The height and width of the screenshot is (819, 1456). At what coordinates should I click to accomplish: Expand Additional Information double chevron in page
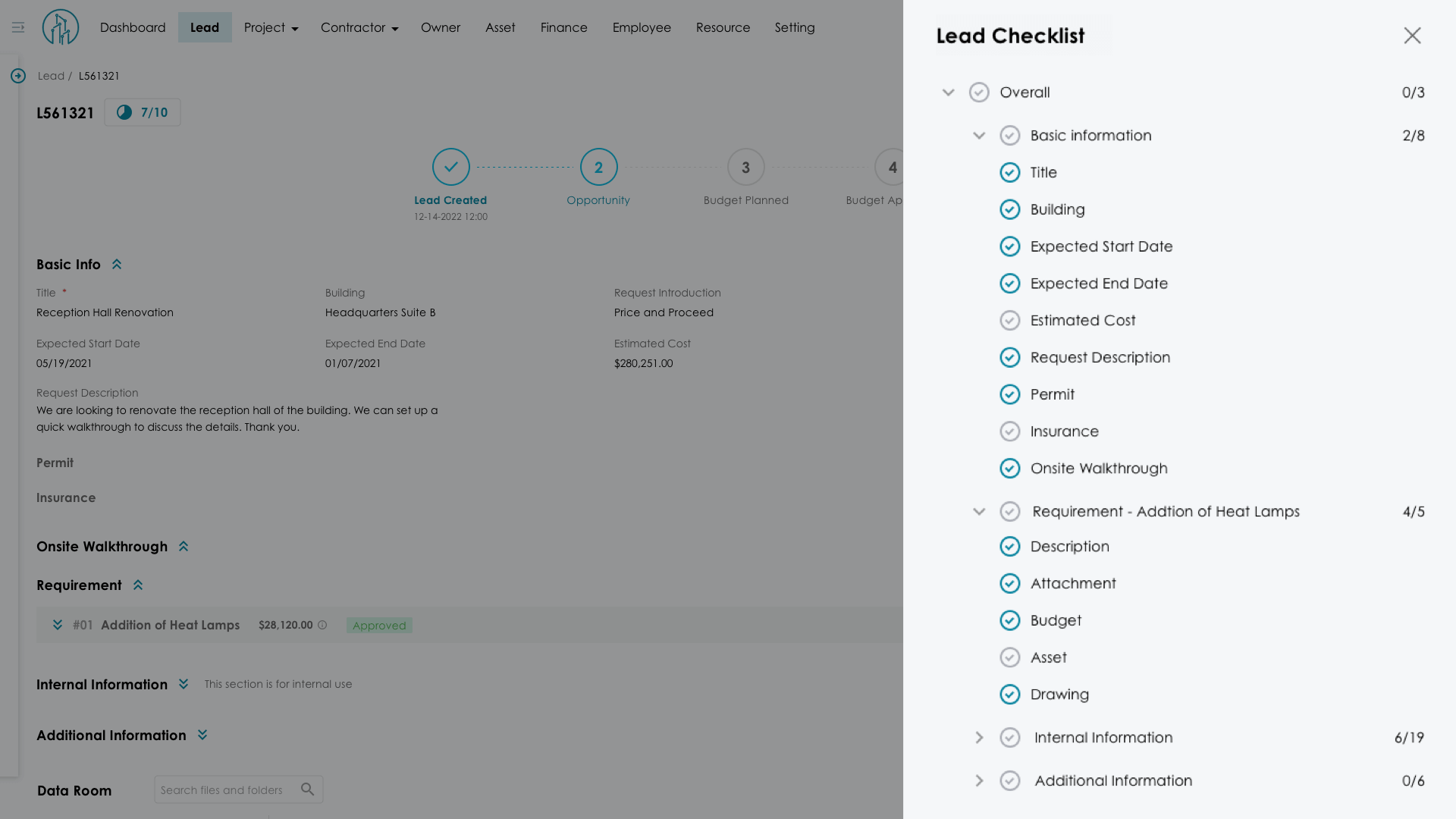[202, 735]
